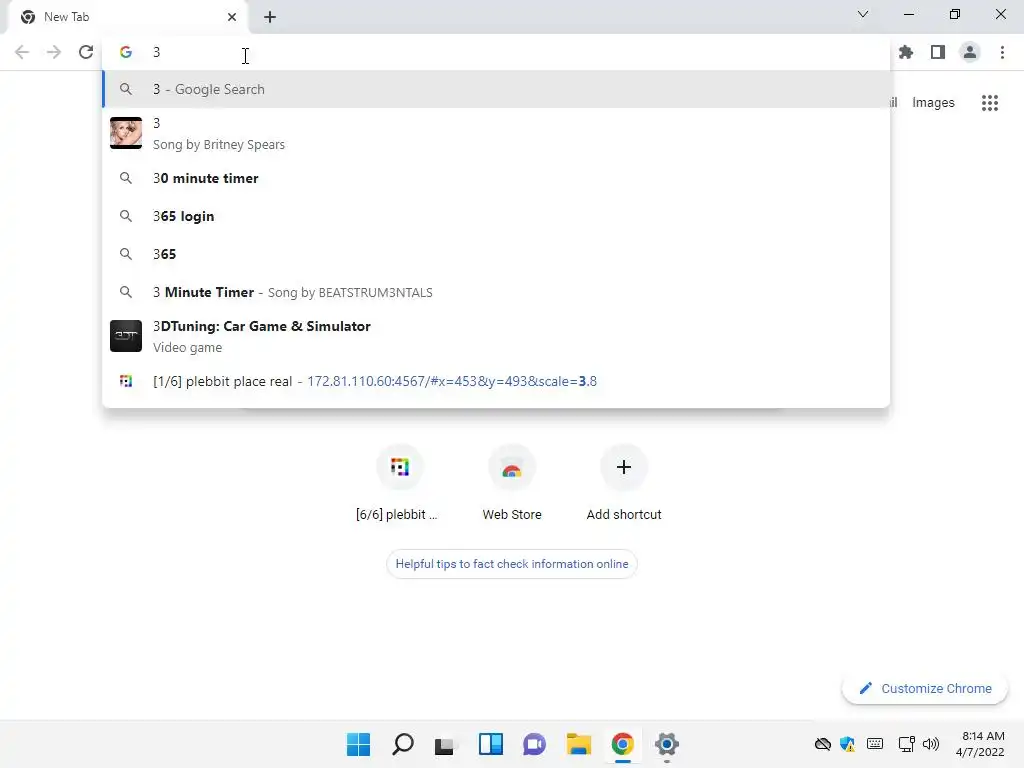The width and height of the screenshot is (1024, 768).
Task: Open '[1/6] plebbit place real' history suggestion
Action: [496, 381]
